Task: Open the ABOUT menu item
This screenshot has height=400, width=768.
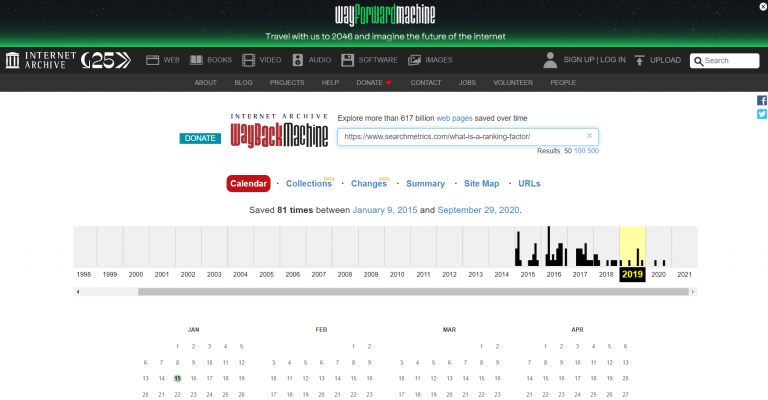Action: [x=205, y=83]
